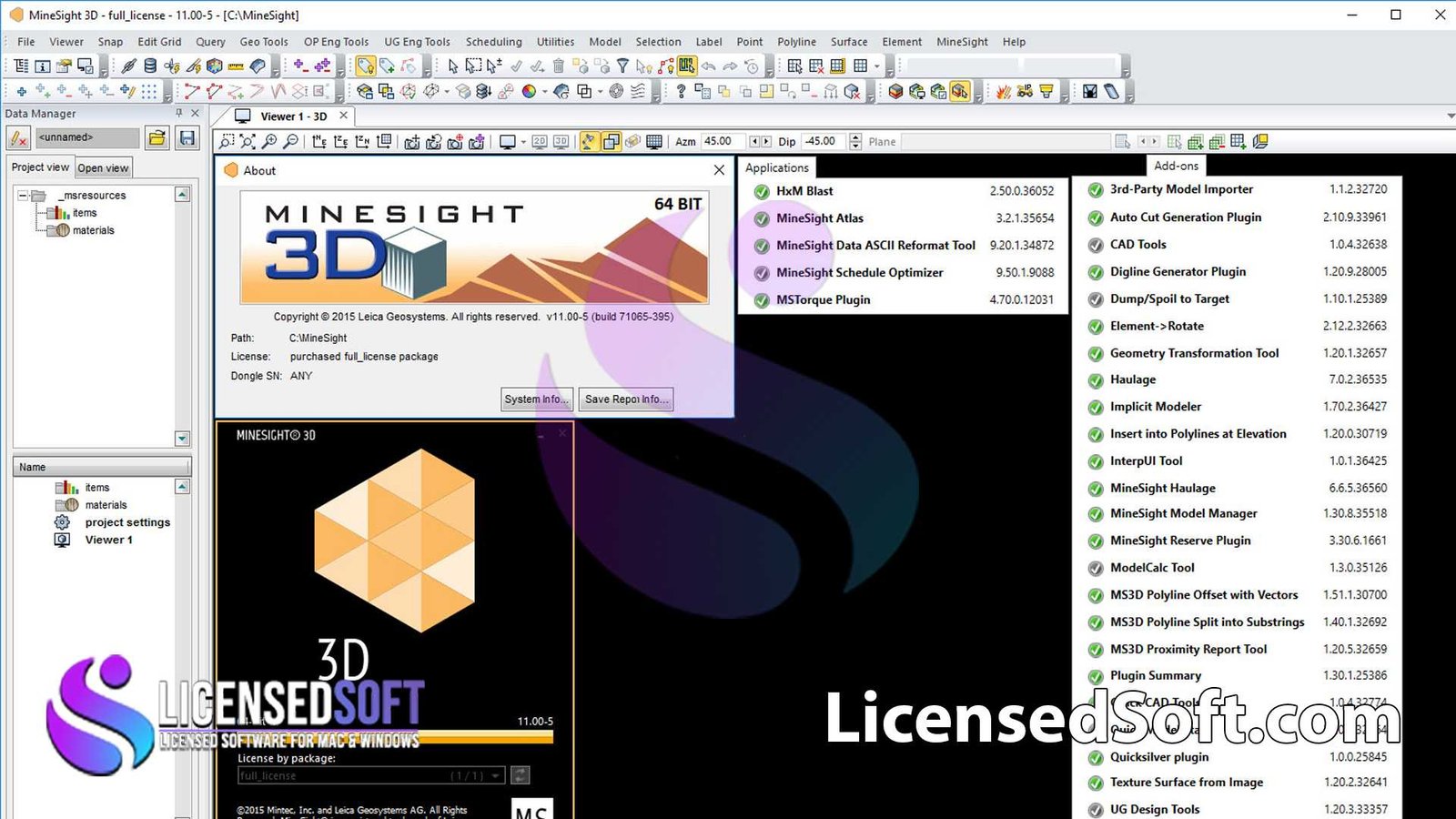The image size is (1456, 819).
Task: Click the explosion blast icon in the right toolbar
Action: click(x=1003, y=91)
